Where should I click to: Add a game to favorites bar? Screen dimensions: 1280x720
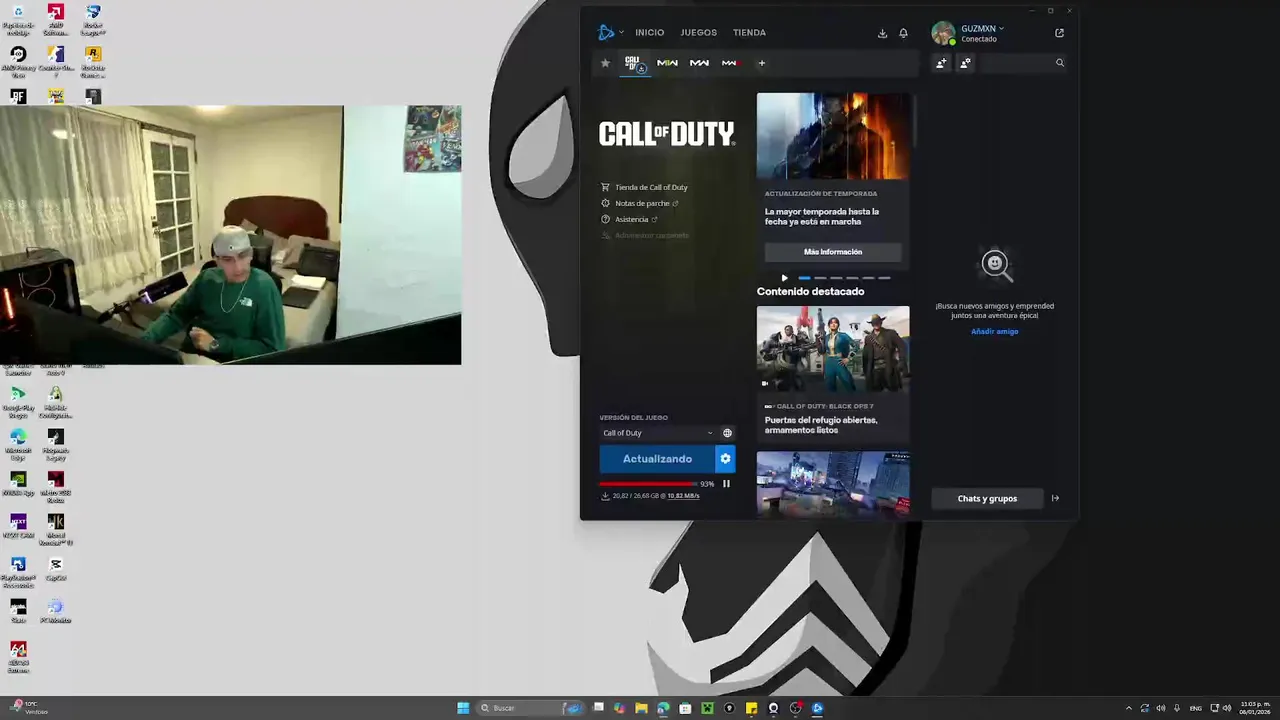761,63
